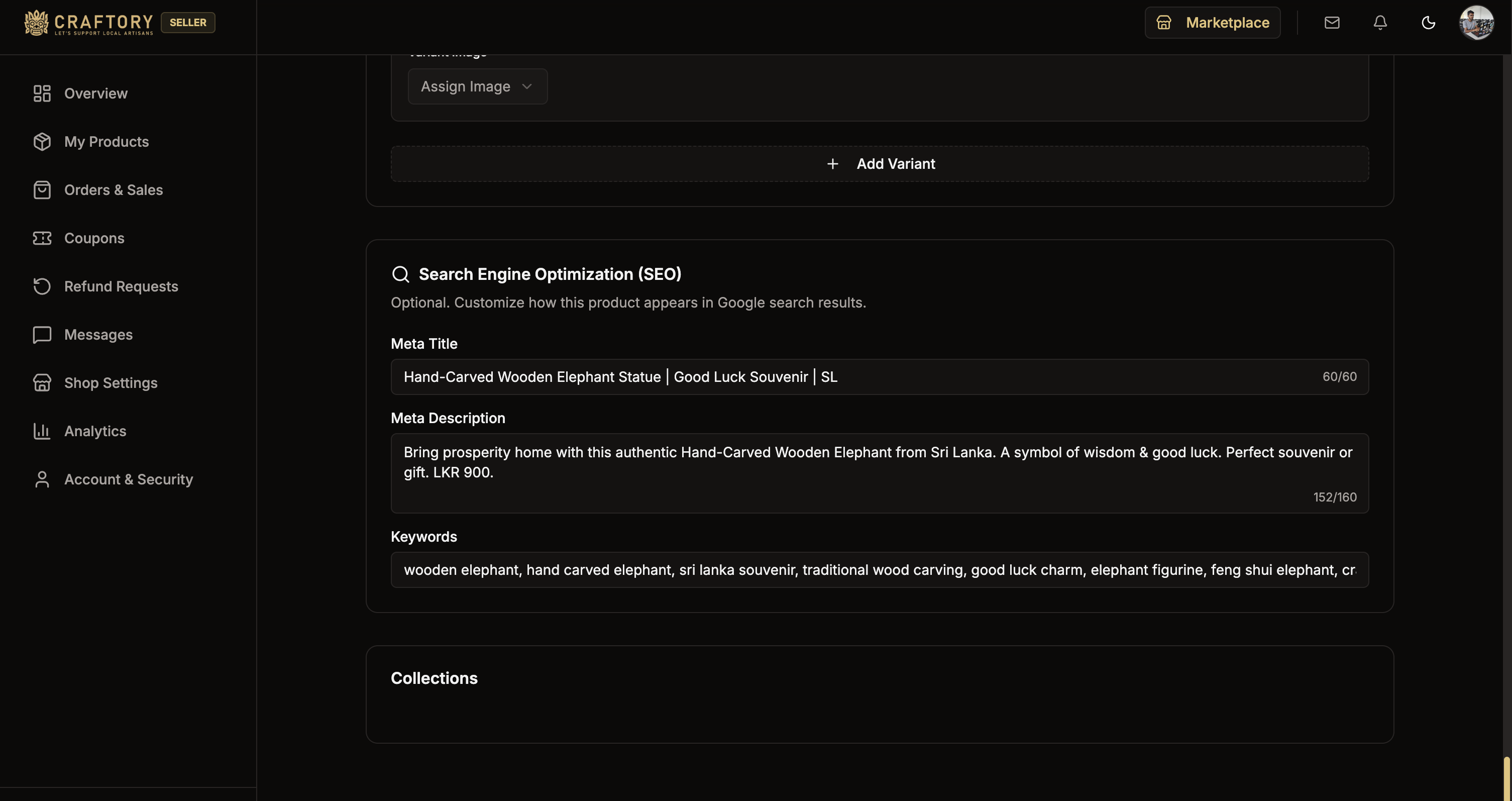This screenshot has height=801, width=1512.
Task: Open Account & Security settings
Action: click(41, 479)
